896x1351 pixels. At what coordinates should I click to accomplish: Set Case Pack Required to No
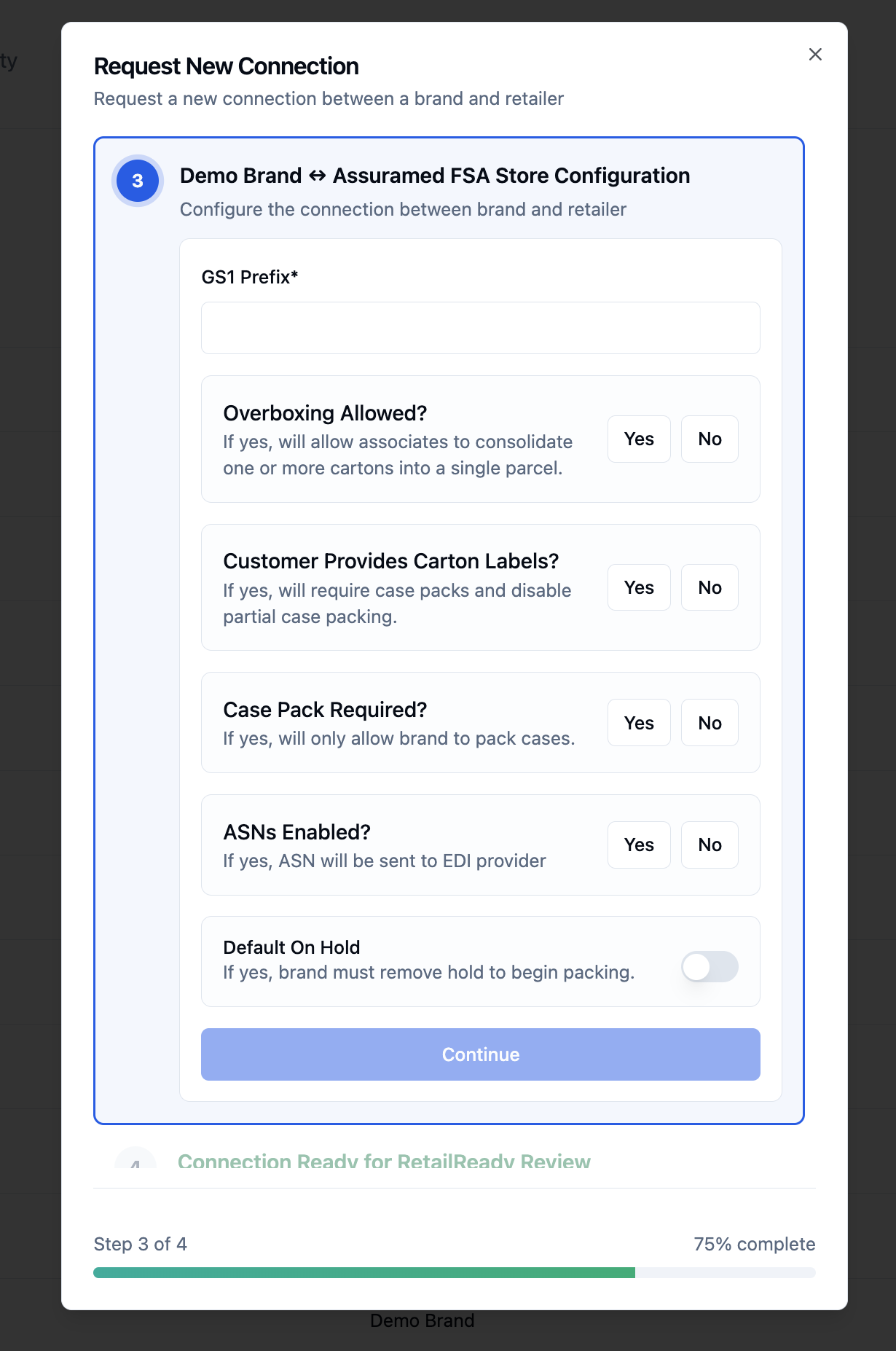tap(710, 723)
